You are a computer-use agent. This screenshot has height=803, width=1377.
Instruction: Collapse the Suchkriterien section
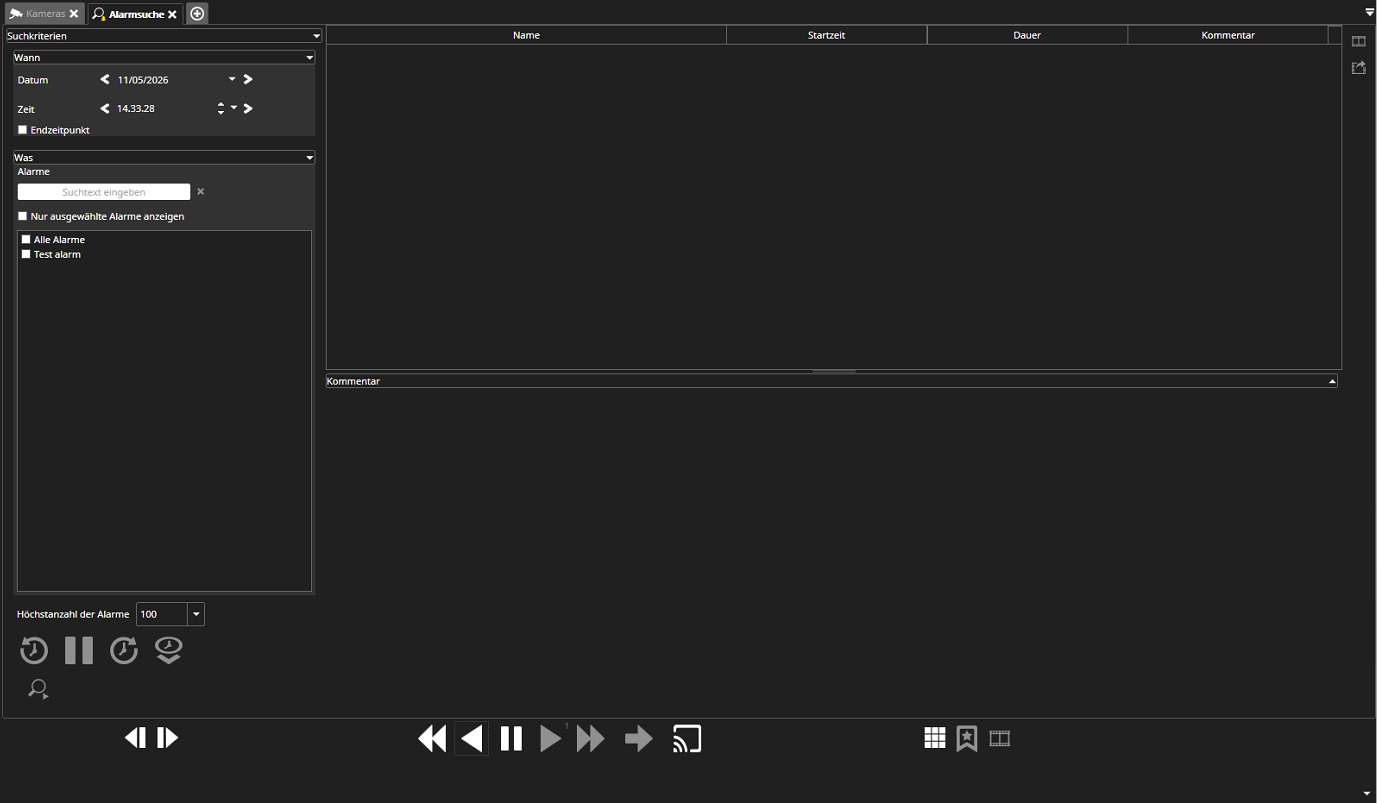click(316, 36)
